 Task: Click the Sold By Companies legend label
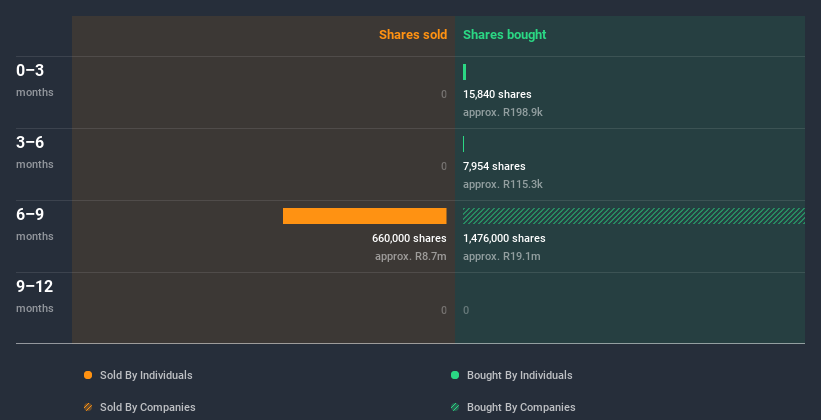tap(148, 407)
